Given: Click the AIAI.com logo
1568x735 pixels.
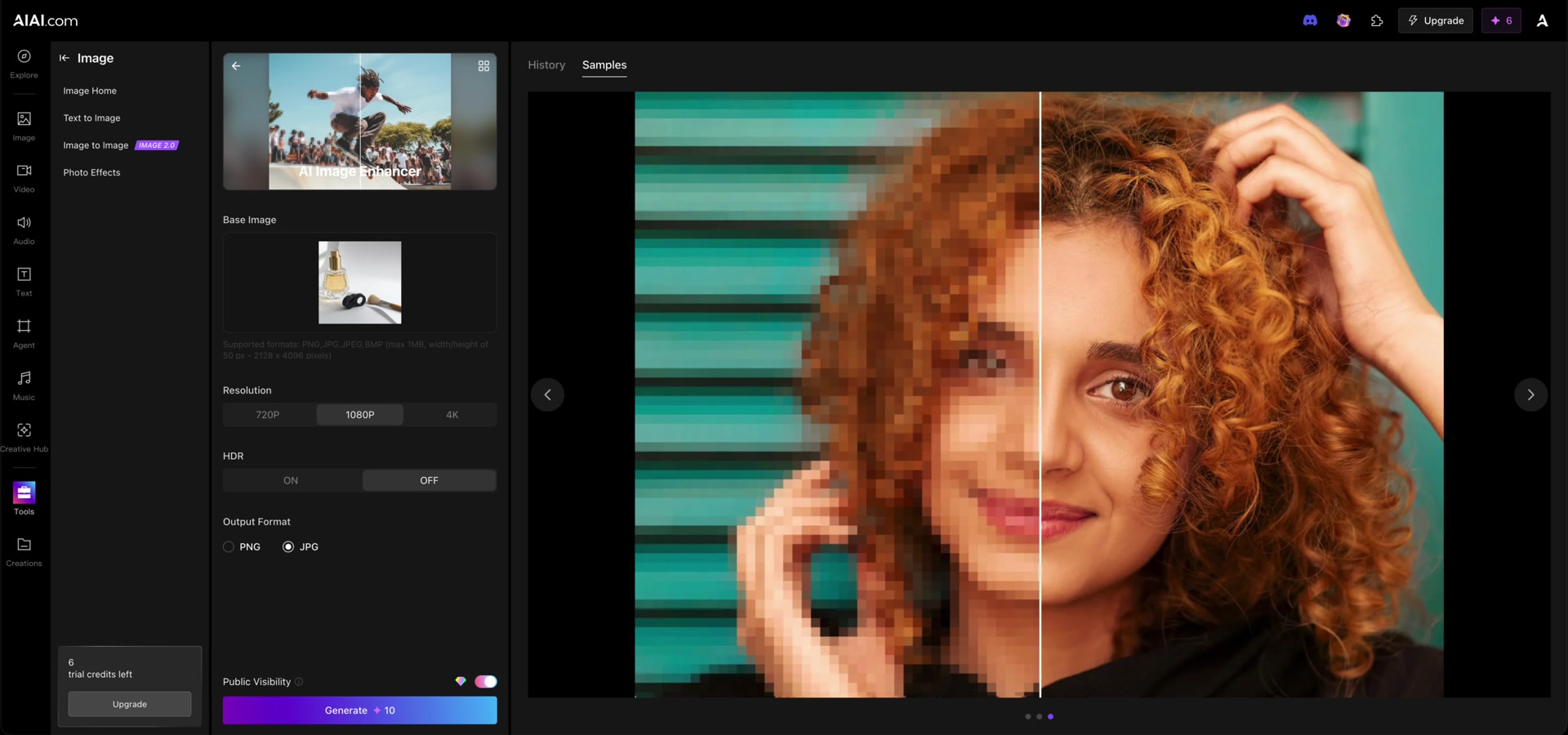Looking at the screenshot, I should click(46, 20).
